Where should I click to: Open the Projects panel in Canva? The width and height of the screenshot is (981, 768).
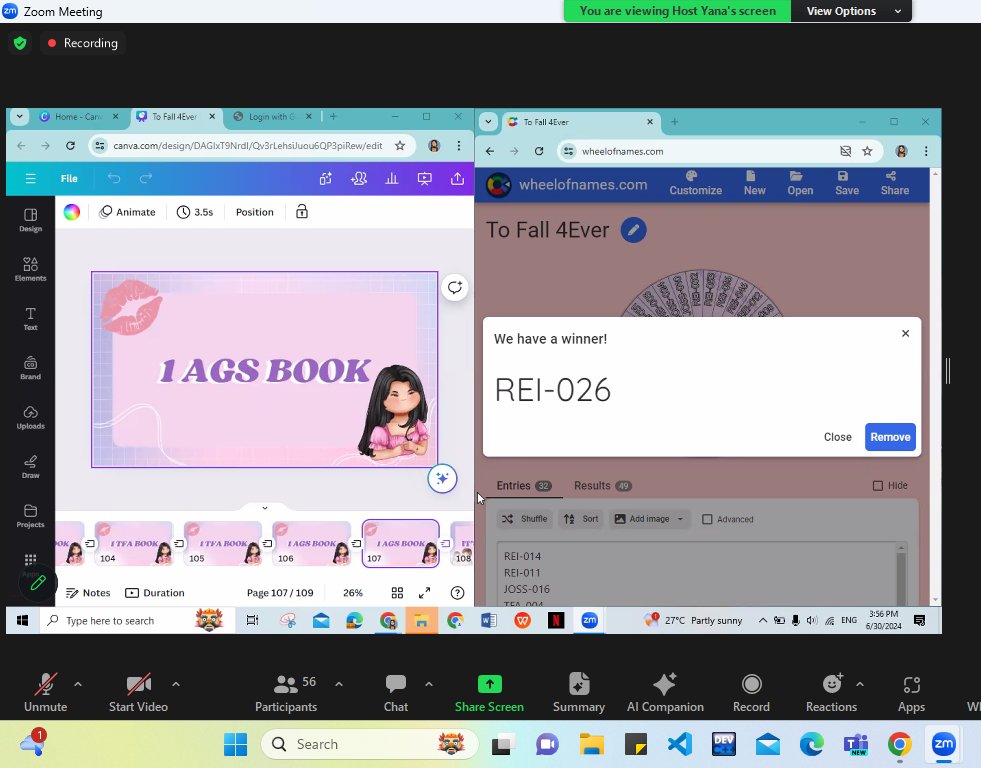coord(30,517)
